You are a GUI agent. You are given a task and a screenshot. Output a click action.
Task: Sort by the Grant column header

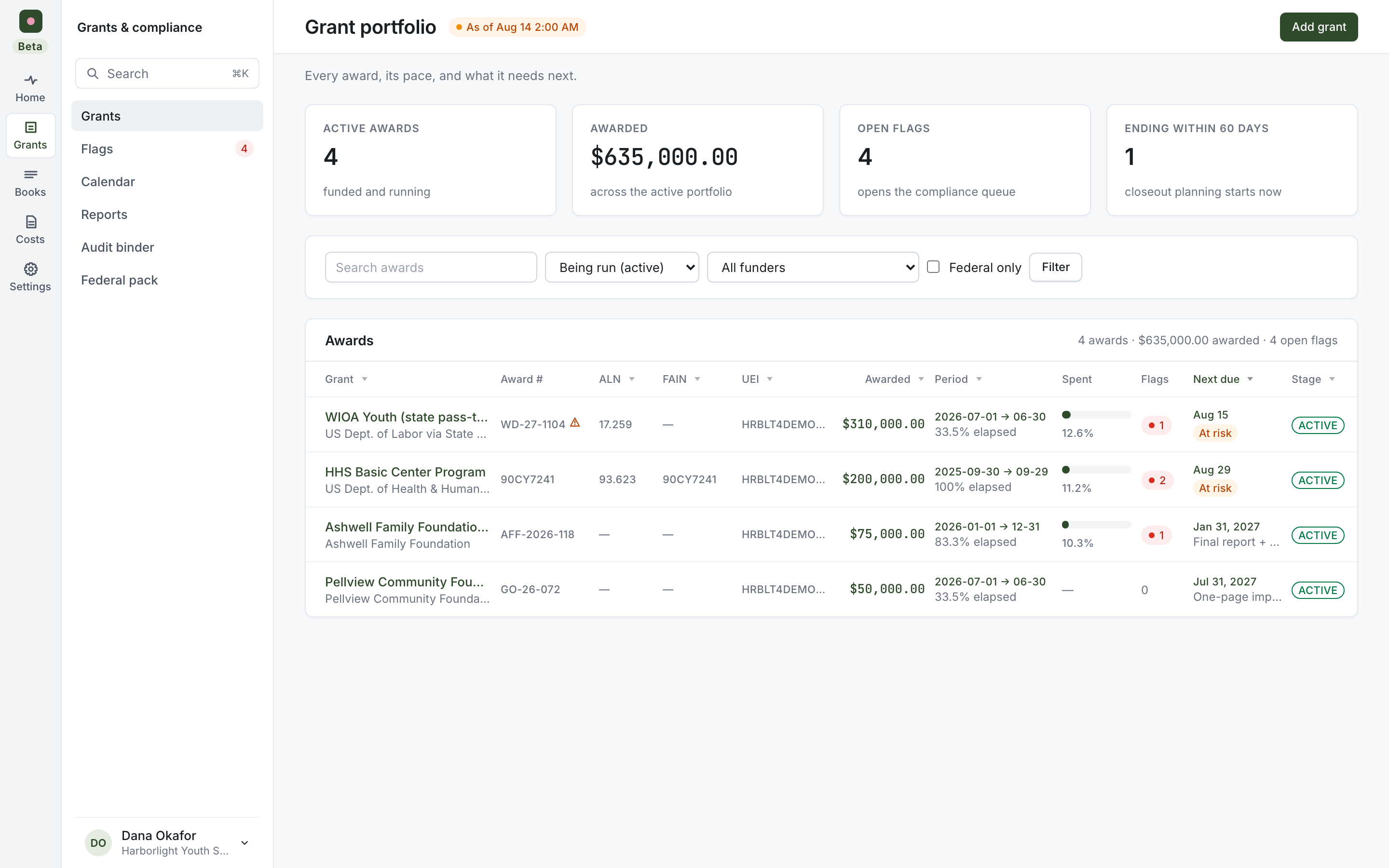click(x=346, y=379)
